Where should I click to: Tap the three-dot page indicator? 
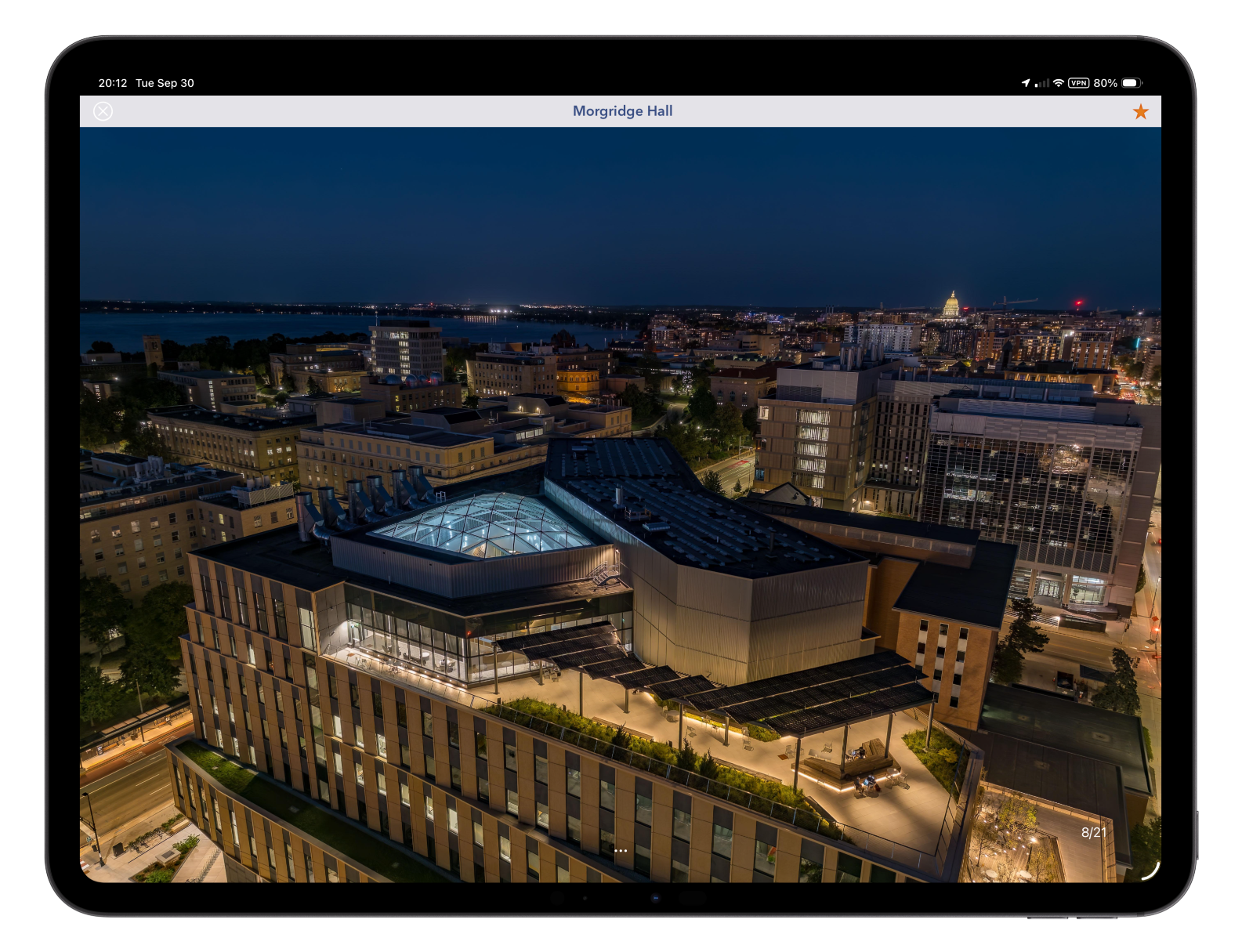click(621, 850)
